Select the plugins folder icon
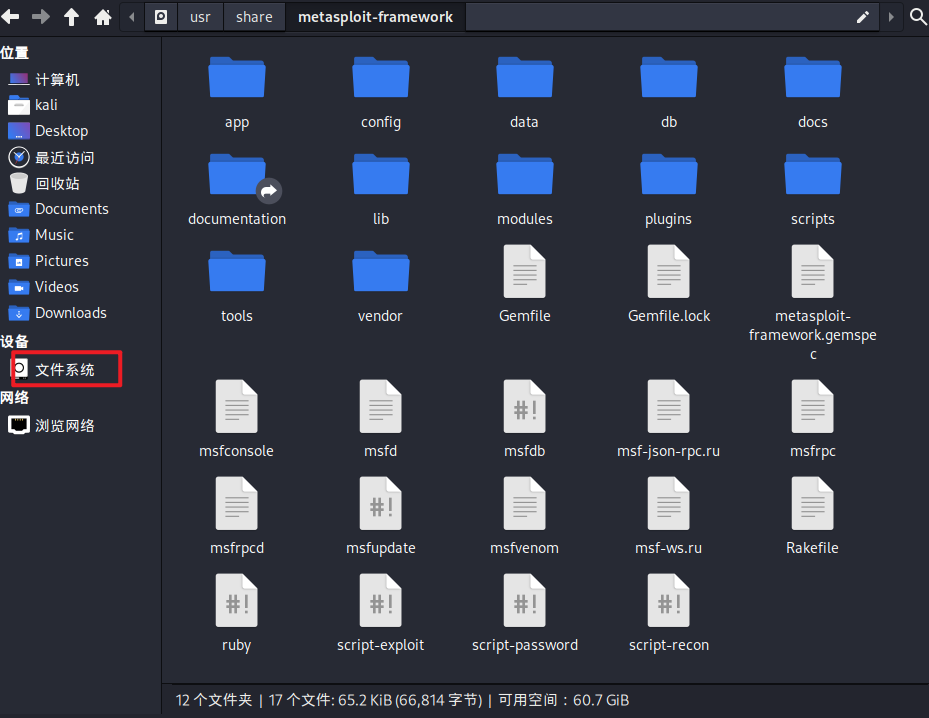929x718 pixels. tap(669, 174)
